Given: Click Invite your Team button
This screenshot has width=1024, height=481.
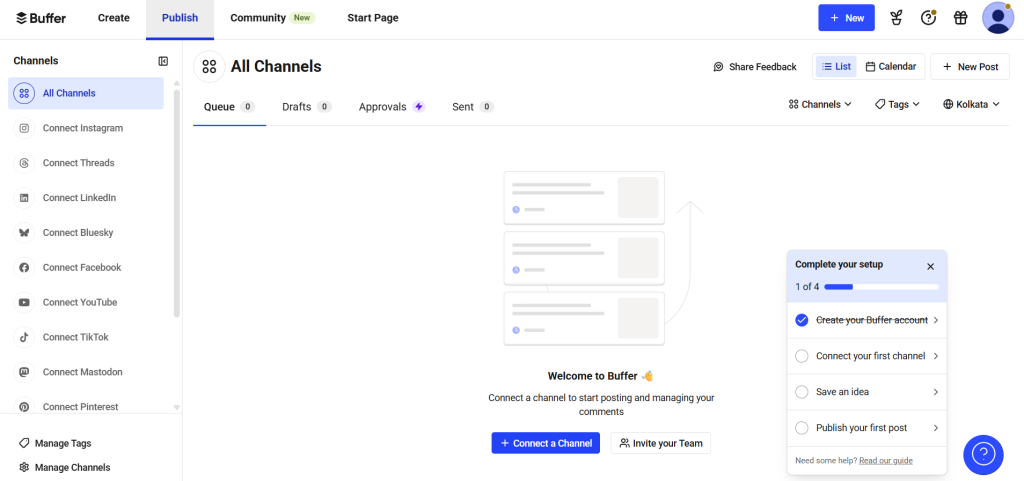Looking at the screenshot, I should [661, 443].
